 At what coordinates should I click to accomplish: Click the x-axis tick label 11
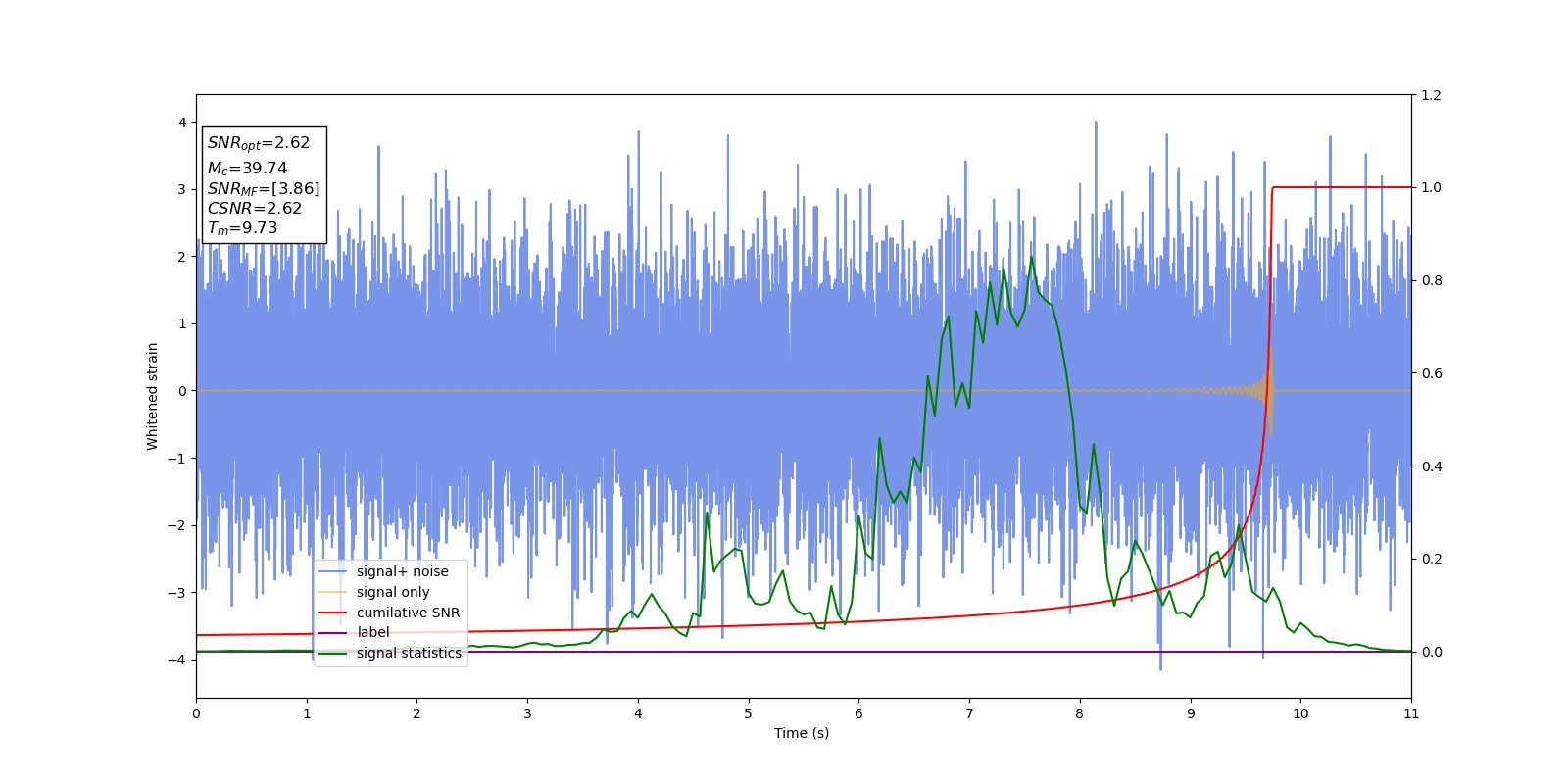click(1411, 713)
